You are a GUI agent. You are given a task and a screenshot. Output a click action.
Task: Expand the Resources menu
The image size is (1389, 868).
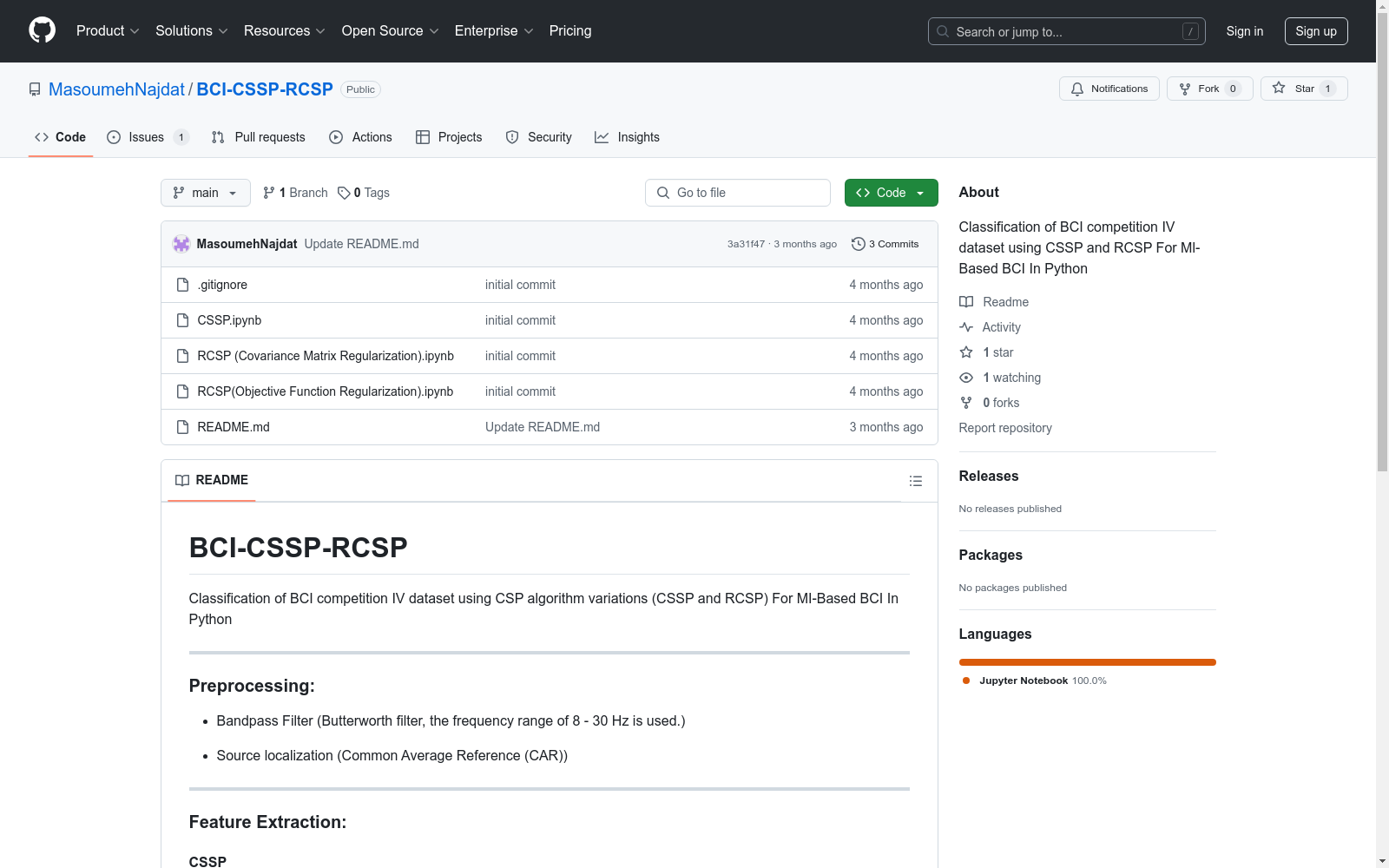(x=284, y=30)
